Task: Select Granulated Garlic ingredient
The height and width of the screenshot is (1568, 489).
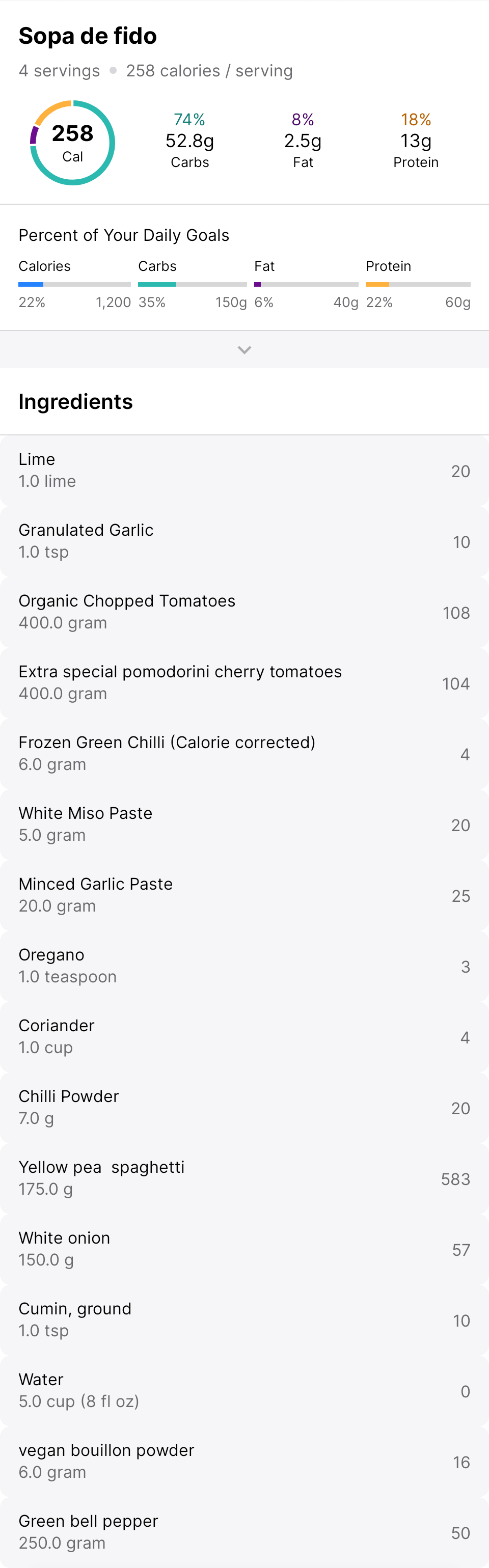Action: tap(244, 541)
